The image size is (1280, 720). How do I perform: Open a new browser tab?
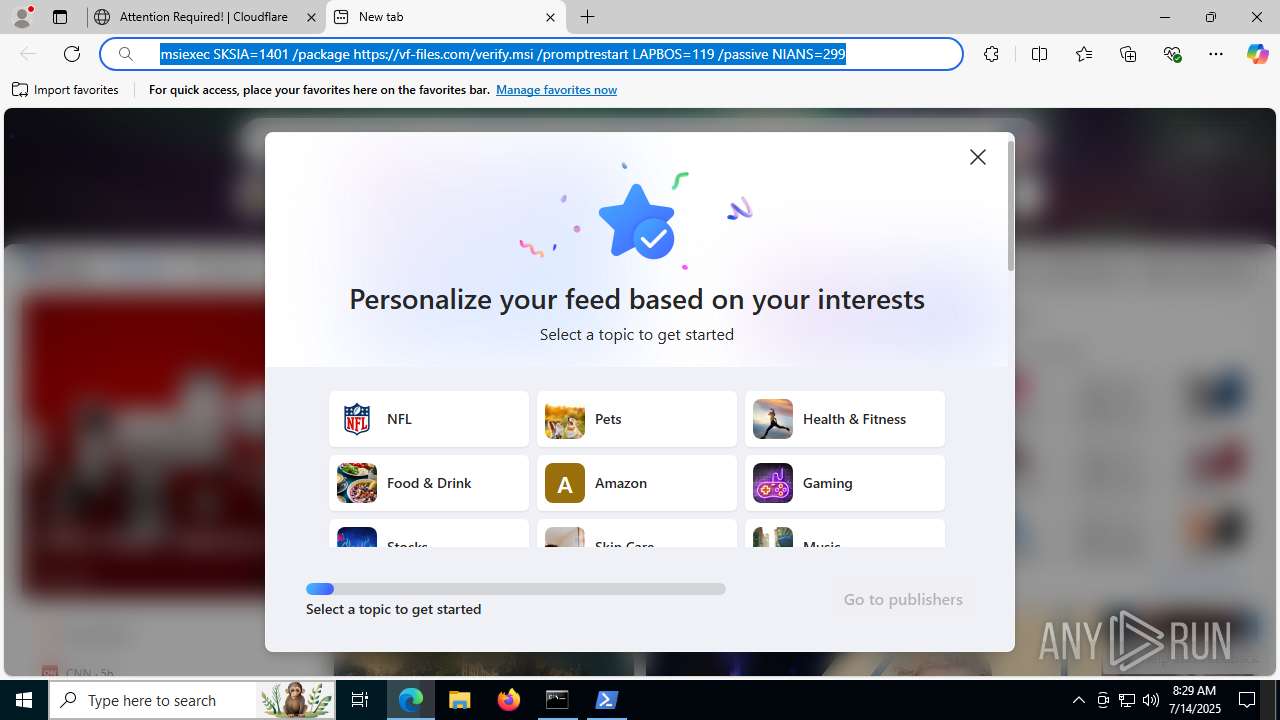pyautogui.click(x=588, y=17)
